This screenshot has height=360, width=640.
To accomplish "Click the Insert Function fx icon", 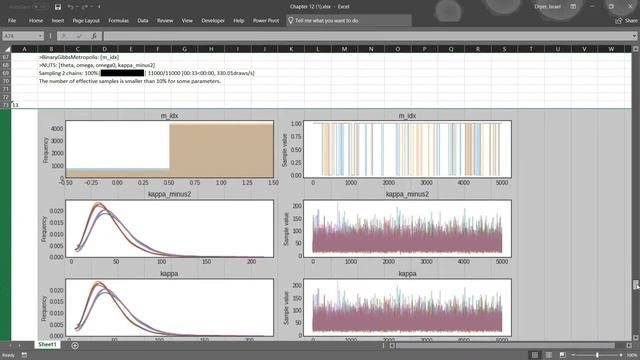I will click(94, 36).
